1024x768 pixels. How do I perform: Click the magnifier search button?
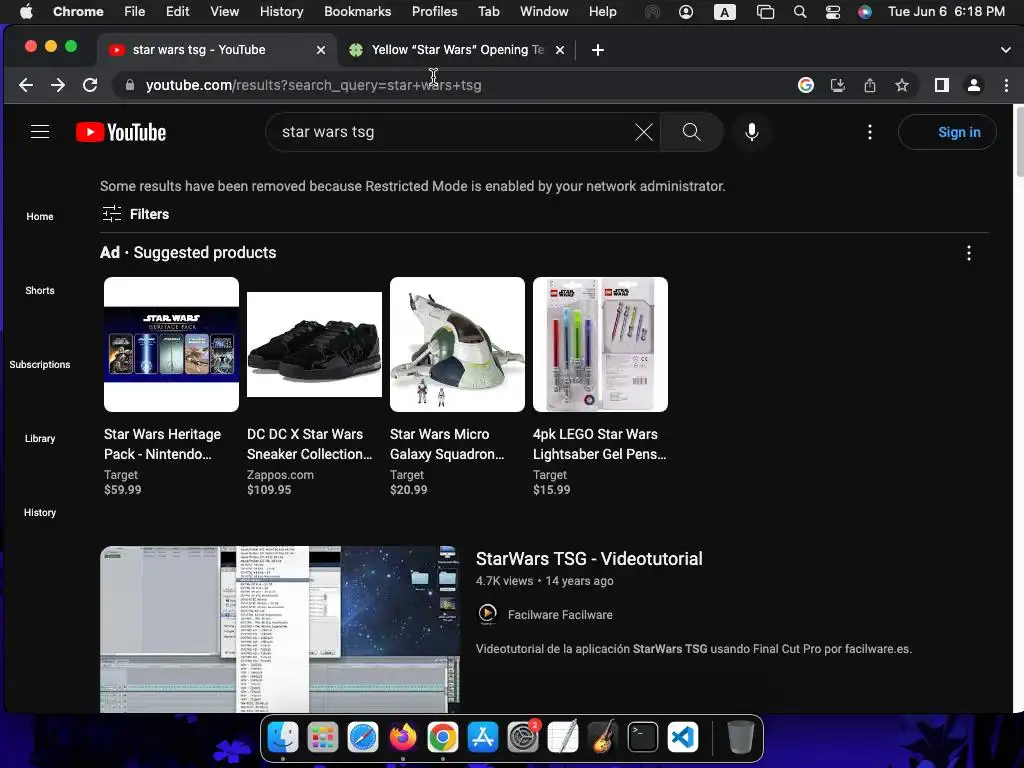pos(692,132)
